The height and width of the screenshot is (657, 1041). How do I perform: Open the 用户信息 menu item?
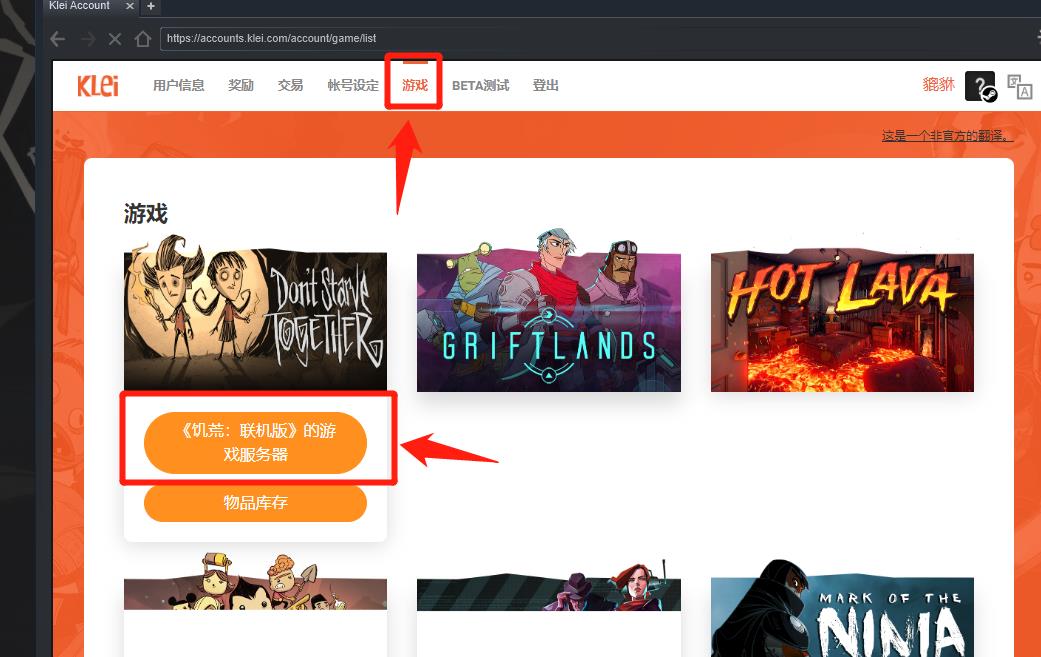[x=178, y=86]
